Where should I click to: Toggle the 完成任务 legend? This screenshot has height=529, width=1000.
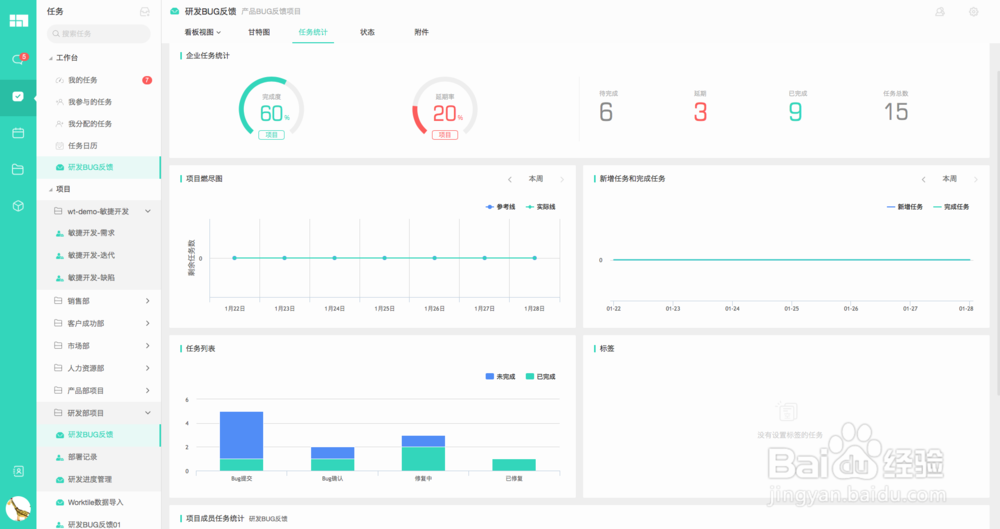(x=951, y=207)
